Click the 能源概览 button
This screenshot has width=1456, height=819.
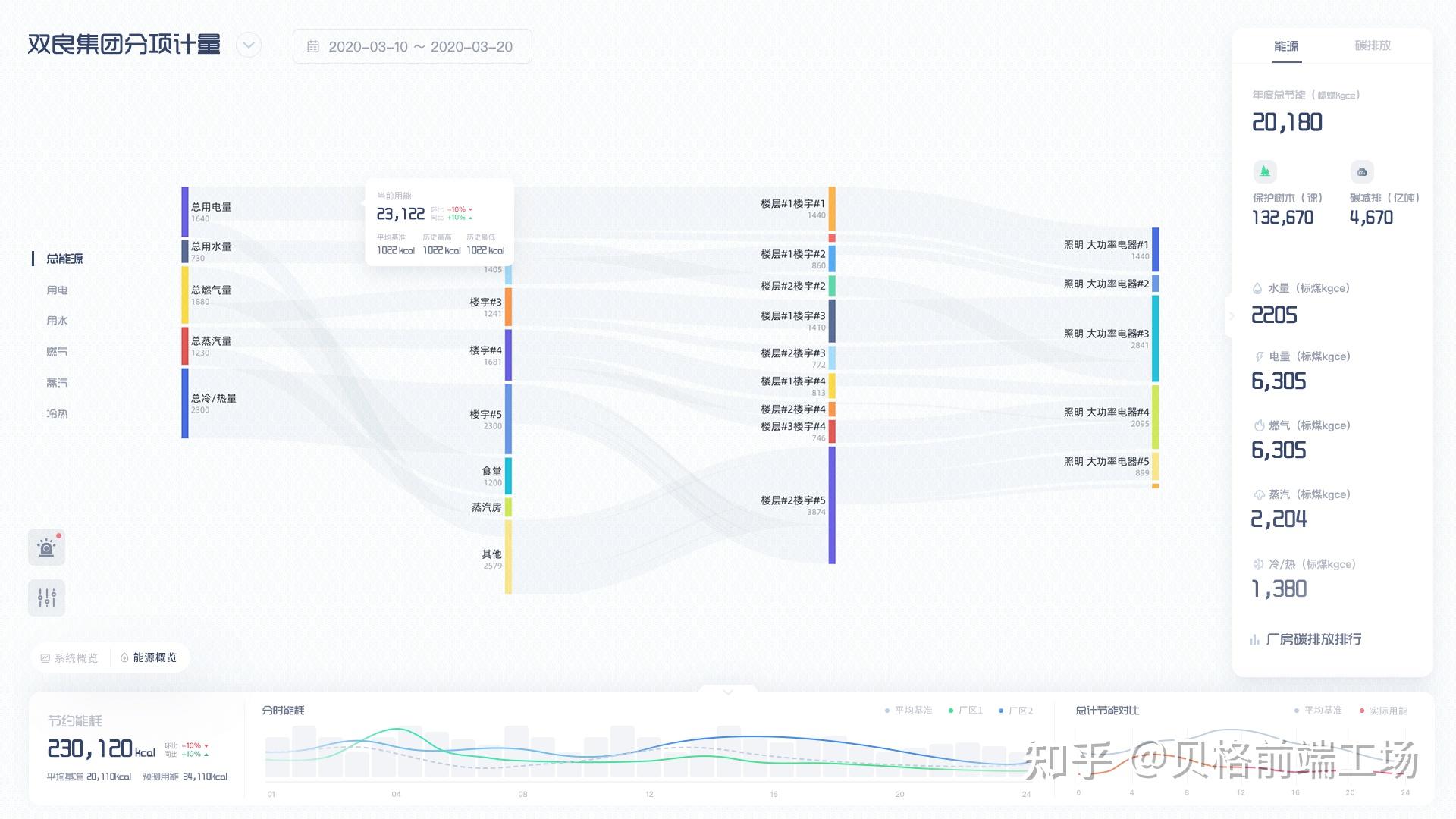(149, 657)
